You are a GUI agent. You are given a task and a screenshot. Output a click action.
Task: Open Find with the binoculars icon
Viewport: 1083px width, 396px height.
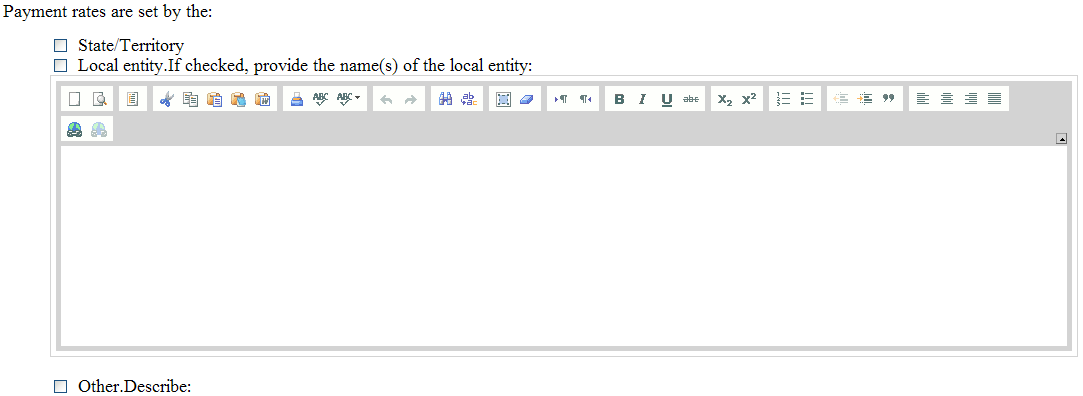click(445, 99)
